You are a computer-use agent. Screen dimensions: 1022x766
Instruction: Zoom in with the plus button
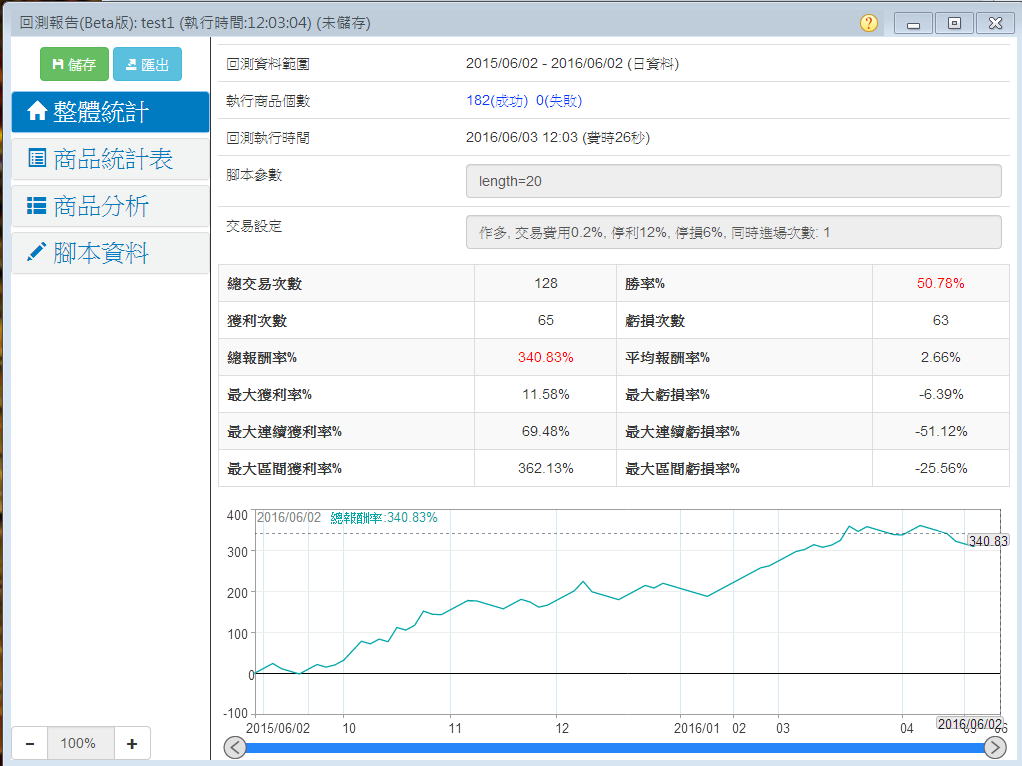pyautogui.click(x=131, y=743)
